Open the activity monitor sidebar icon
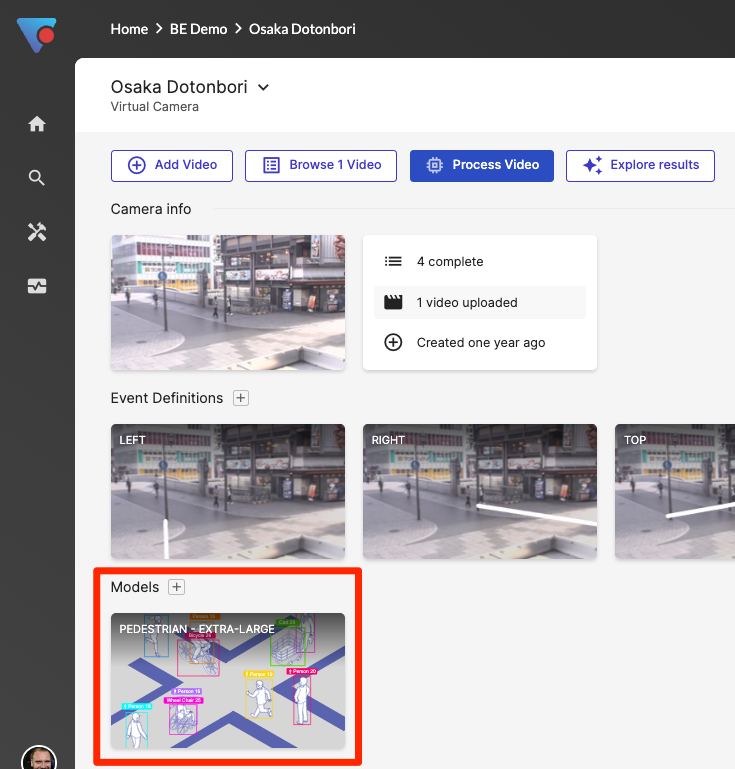The height and width of the screenshot is (769, 735). [37, 286]
